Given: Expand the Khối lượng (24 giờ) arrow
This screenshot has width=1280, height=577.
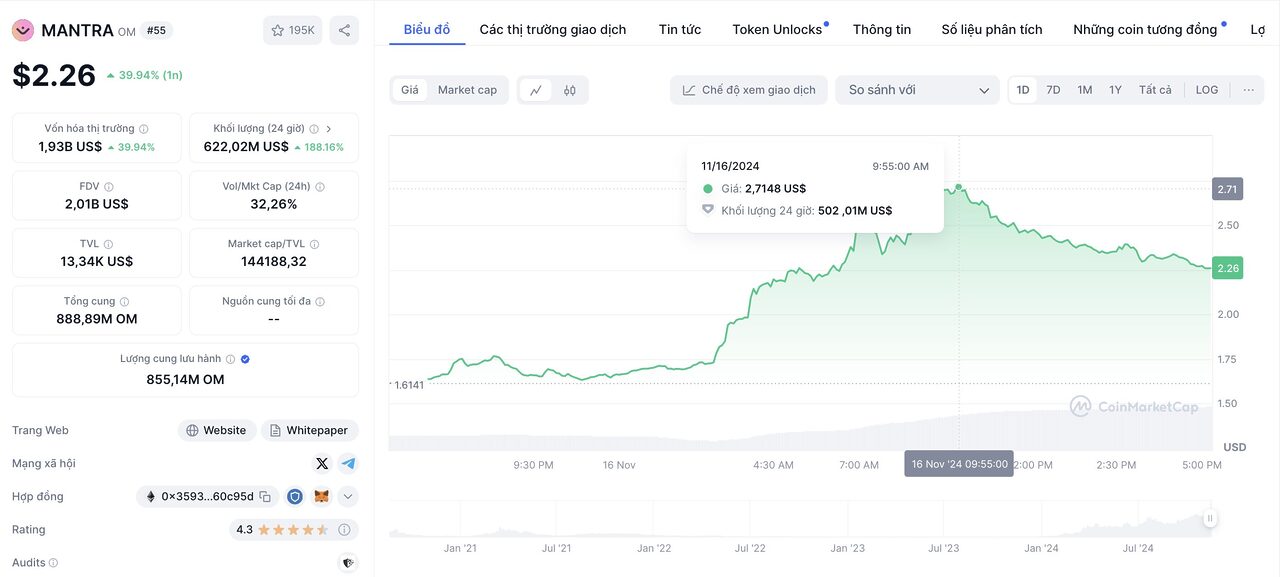Looking at the screenshot, I should (x=328, y=129).
